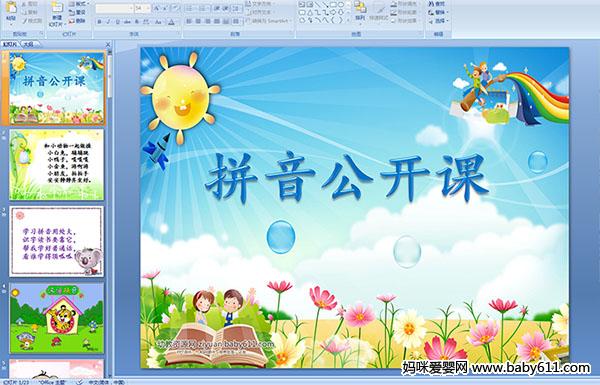
Task: Toggle underline formatting
Action: 117,22
